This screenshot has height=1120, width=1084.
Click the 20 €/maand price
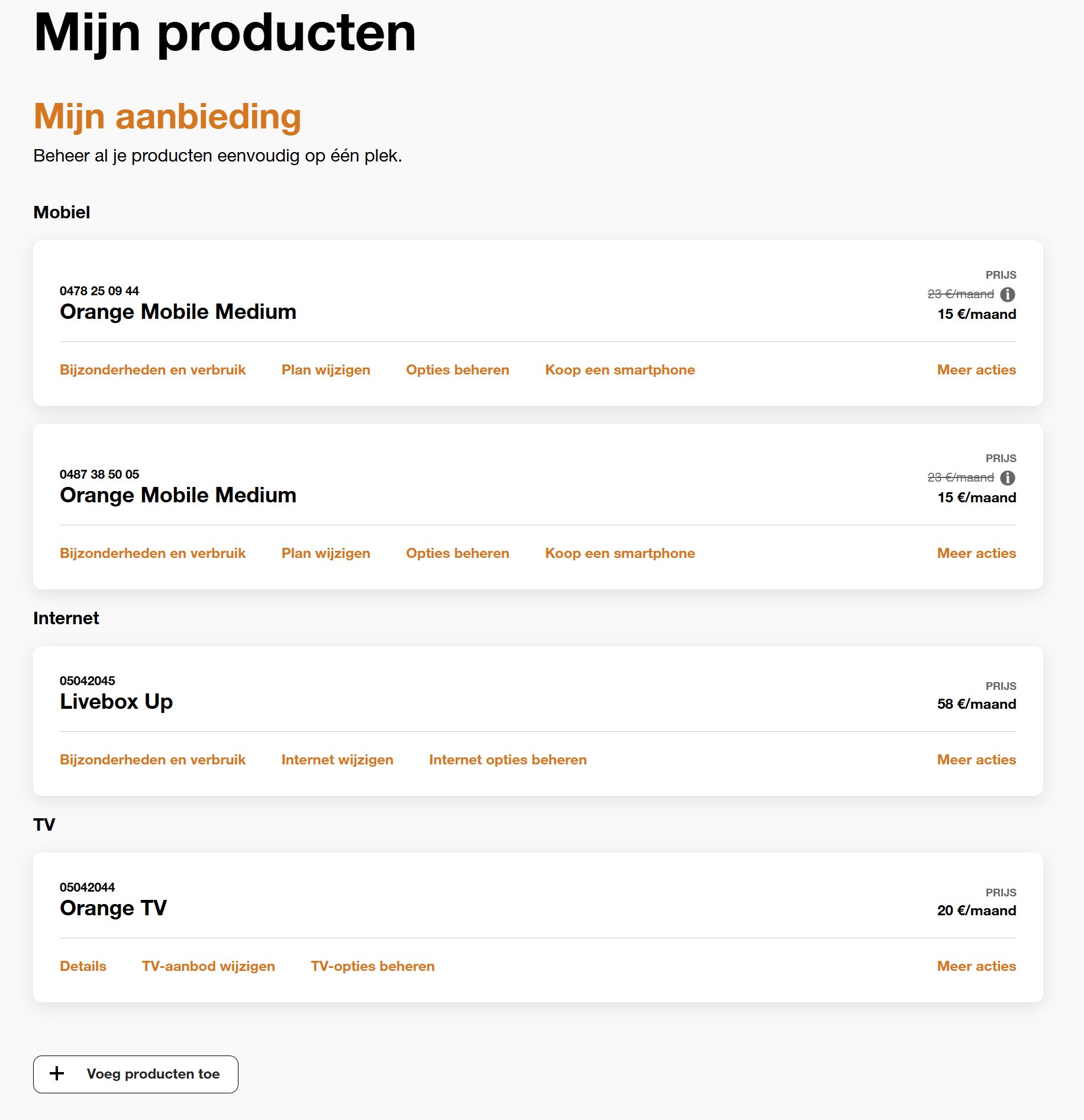pos(976,911)
